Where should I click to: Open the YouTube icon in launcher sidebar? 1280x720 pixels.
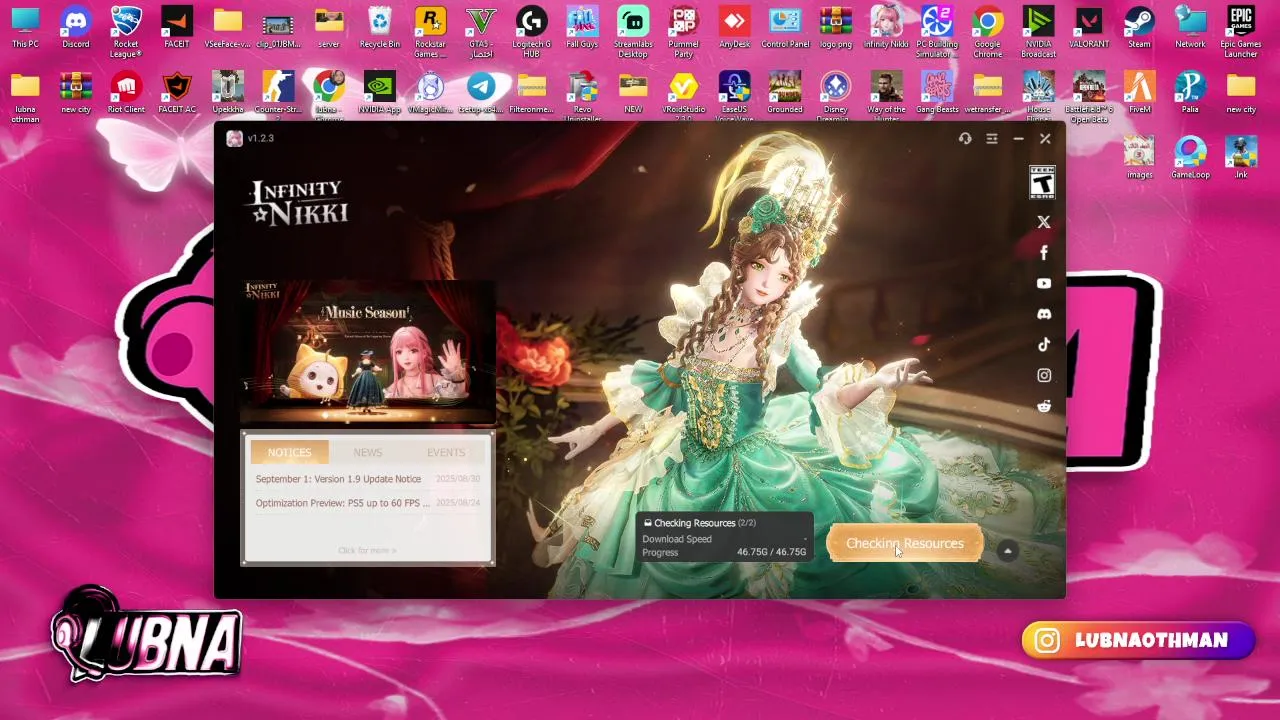(x=1044, y=284)
